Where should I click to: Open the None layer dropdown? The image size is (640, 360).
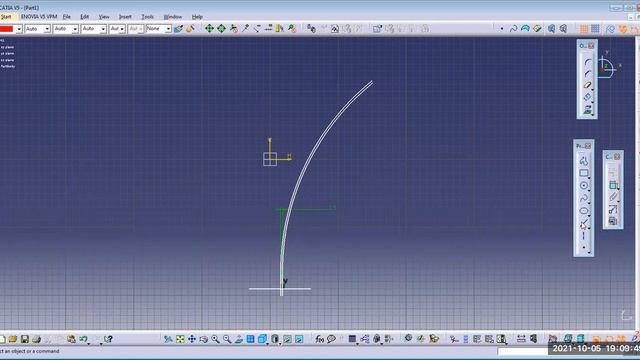158,29
